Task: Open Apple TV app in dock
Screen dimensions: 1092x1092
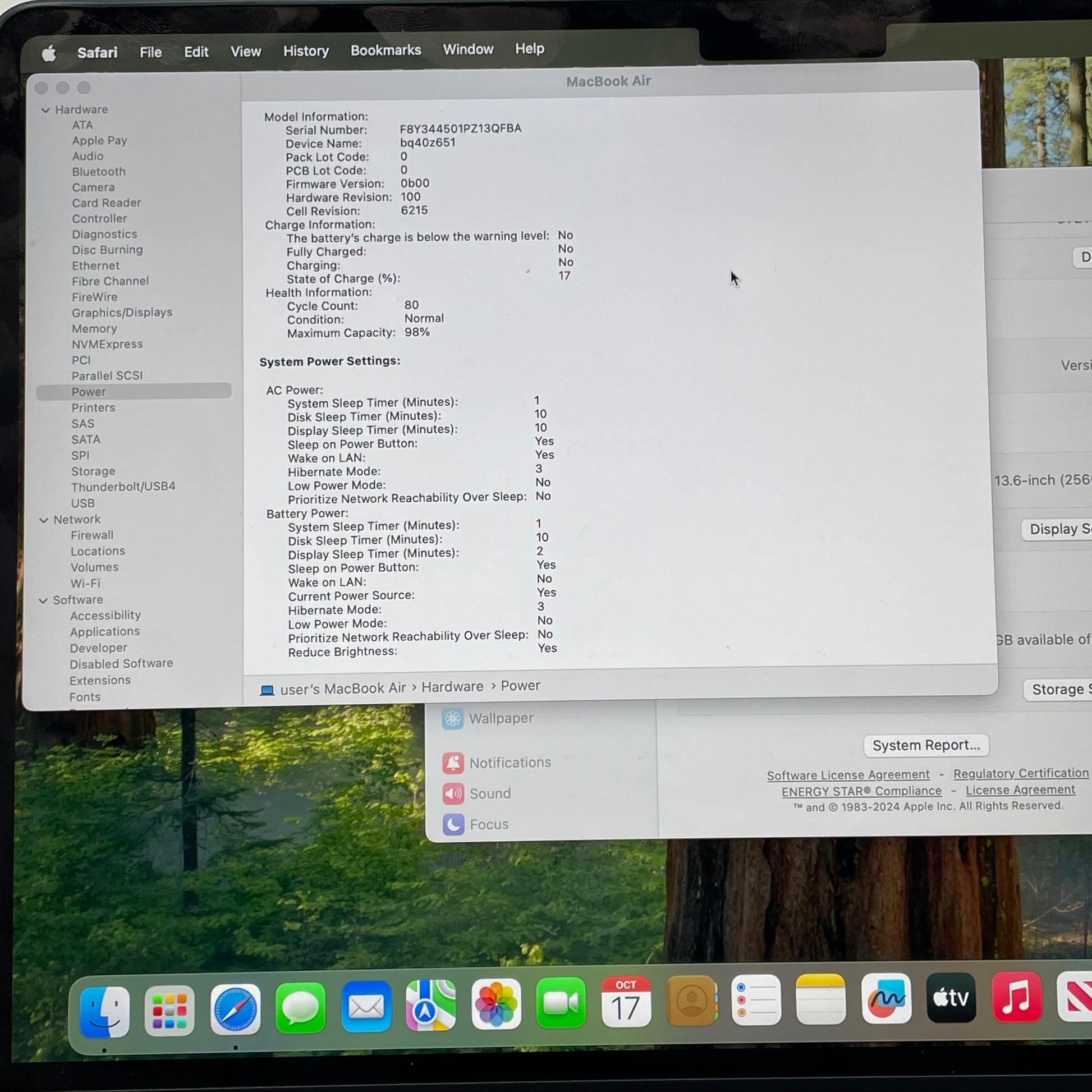Action: point(951,998)
